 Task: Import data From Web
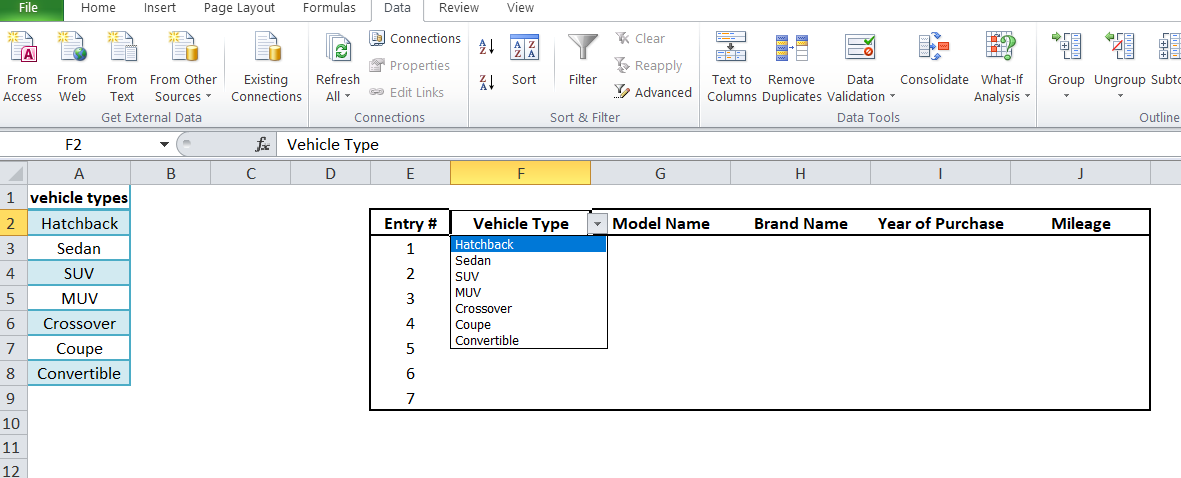[72, 67]
